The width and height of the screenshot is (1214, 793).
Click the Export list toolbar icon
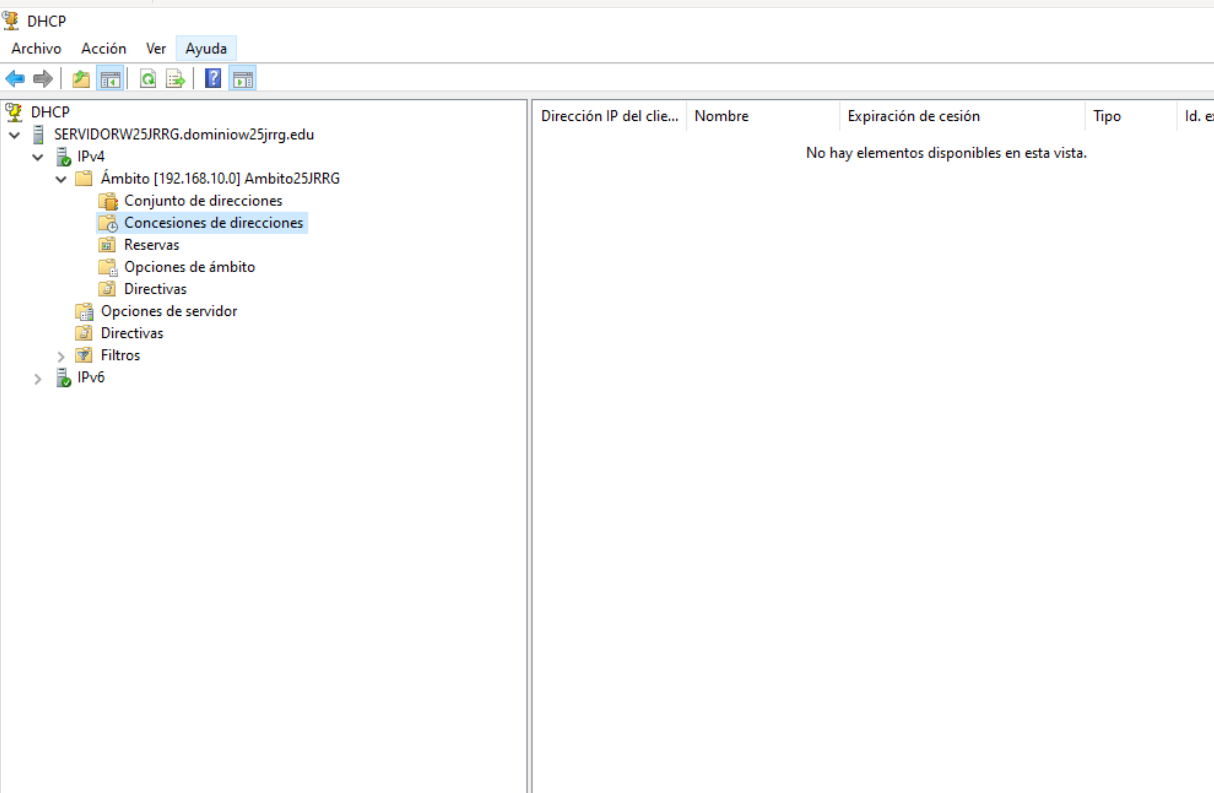click(x=175, y=79)
